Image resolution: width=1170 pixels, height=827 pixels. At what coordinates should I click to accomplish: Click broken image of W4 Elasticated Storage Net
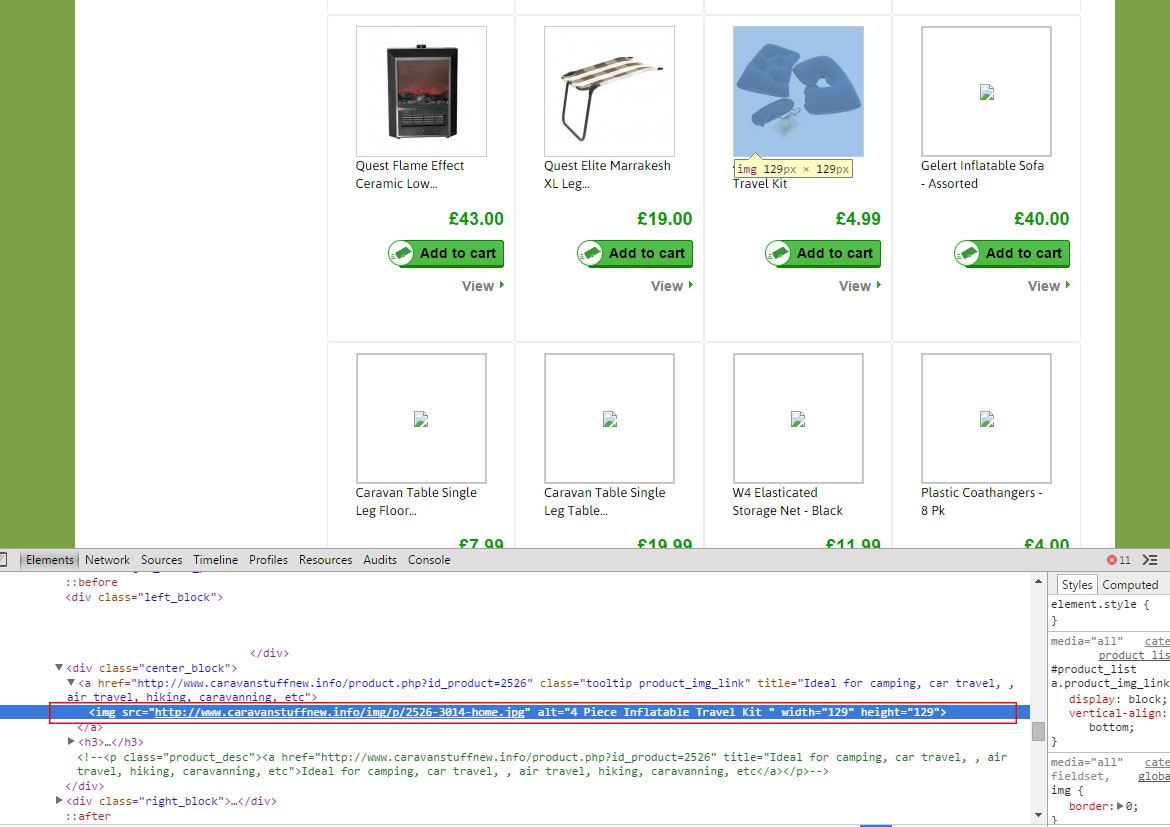point(798,419)
